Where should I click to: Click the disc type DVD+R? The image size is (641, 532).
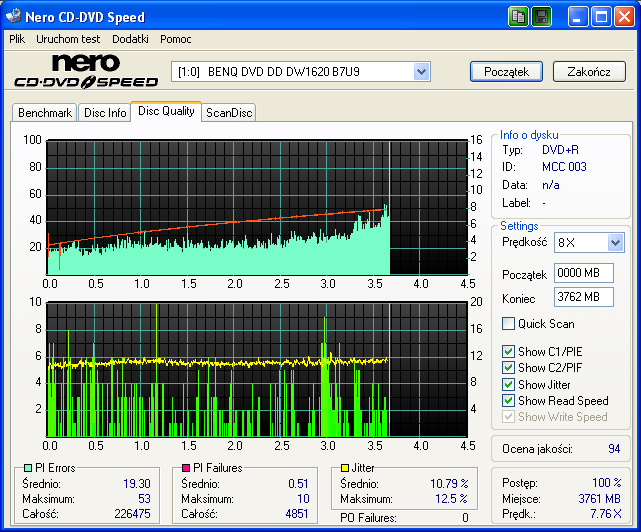click(x=560, y=150)
